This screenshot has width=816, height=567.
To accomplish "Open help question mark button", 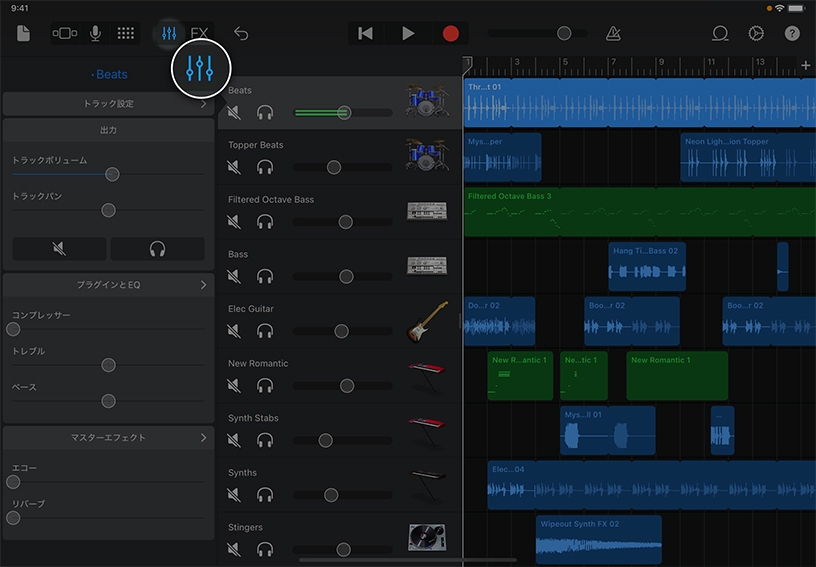I will tap(792, 33).
